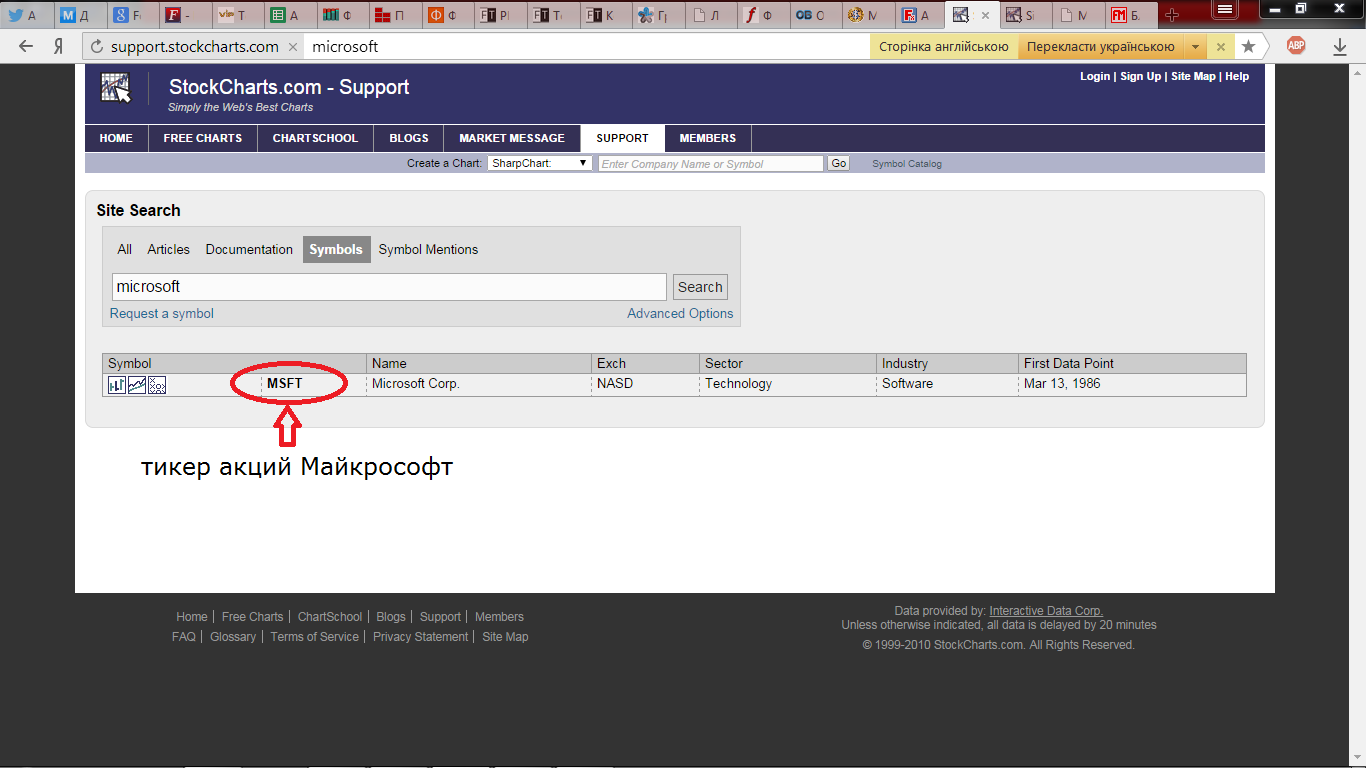The width and height of the screenshot is (1366, 768).
Task: Click the browser address bar showing 'microsoft'
Action: (587, 46)
